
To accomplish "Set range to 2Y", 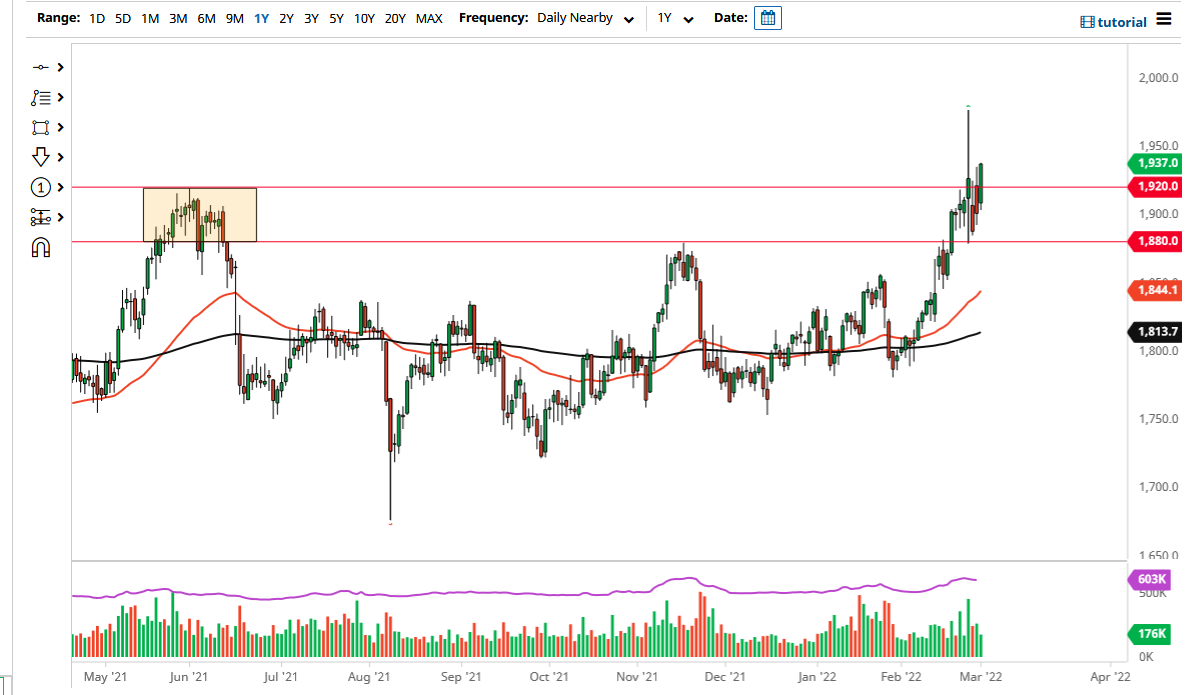I will click(286, 18).
